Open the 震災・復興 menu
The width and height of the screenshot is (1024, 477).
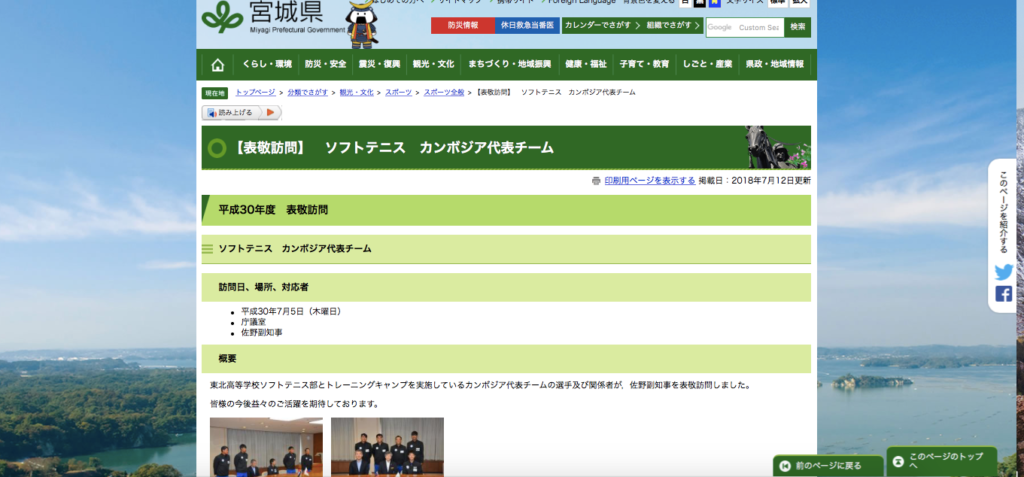click(x=379, y=65)
